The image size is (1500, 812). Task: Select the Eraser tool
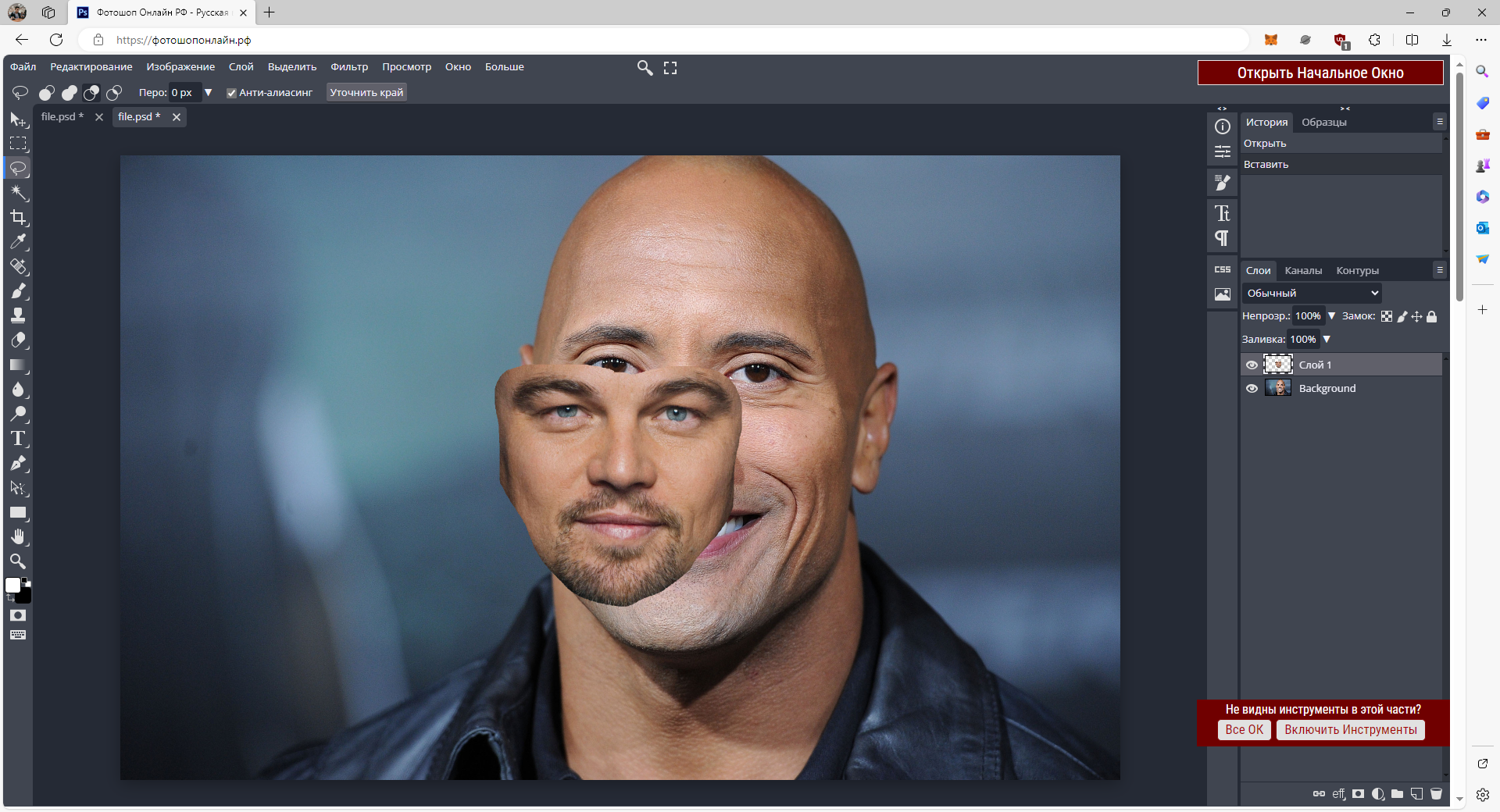click(x=19, y=340)
